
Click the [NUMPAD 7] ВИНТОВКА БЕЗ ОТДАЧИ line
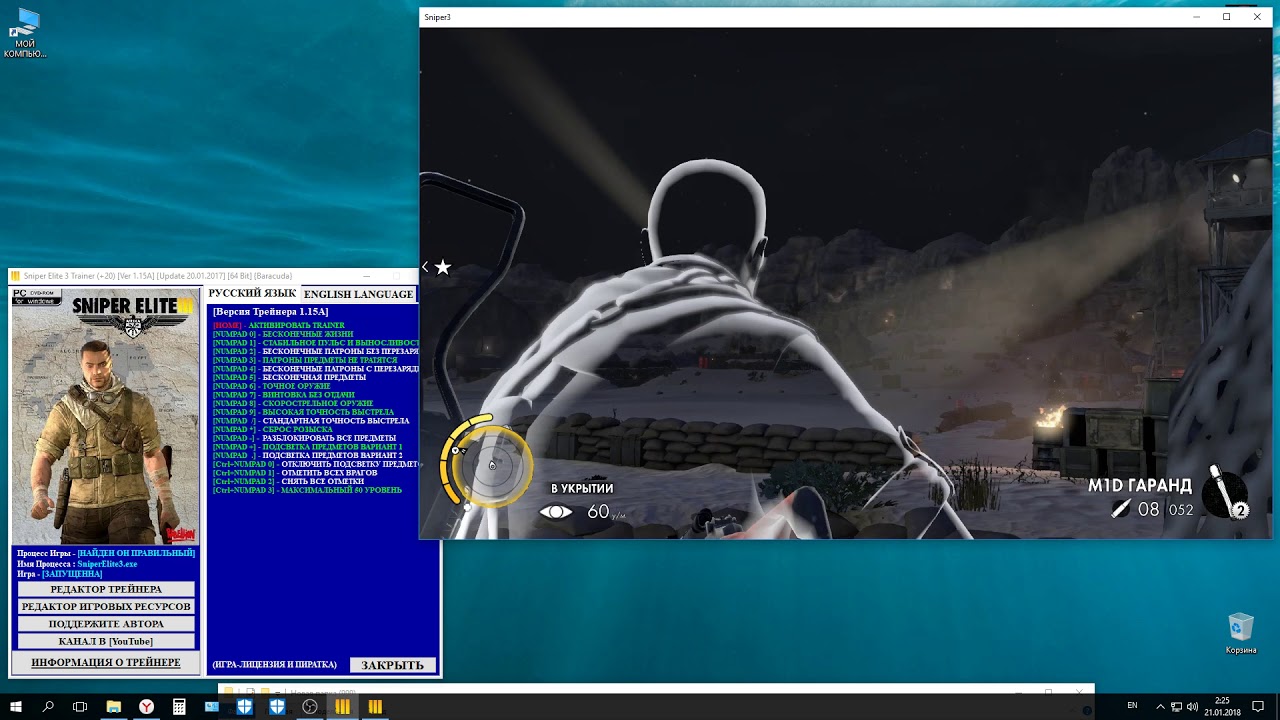(x=283, y=395)
